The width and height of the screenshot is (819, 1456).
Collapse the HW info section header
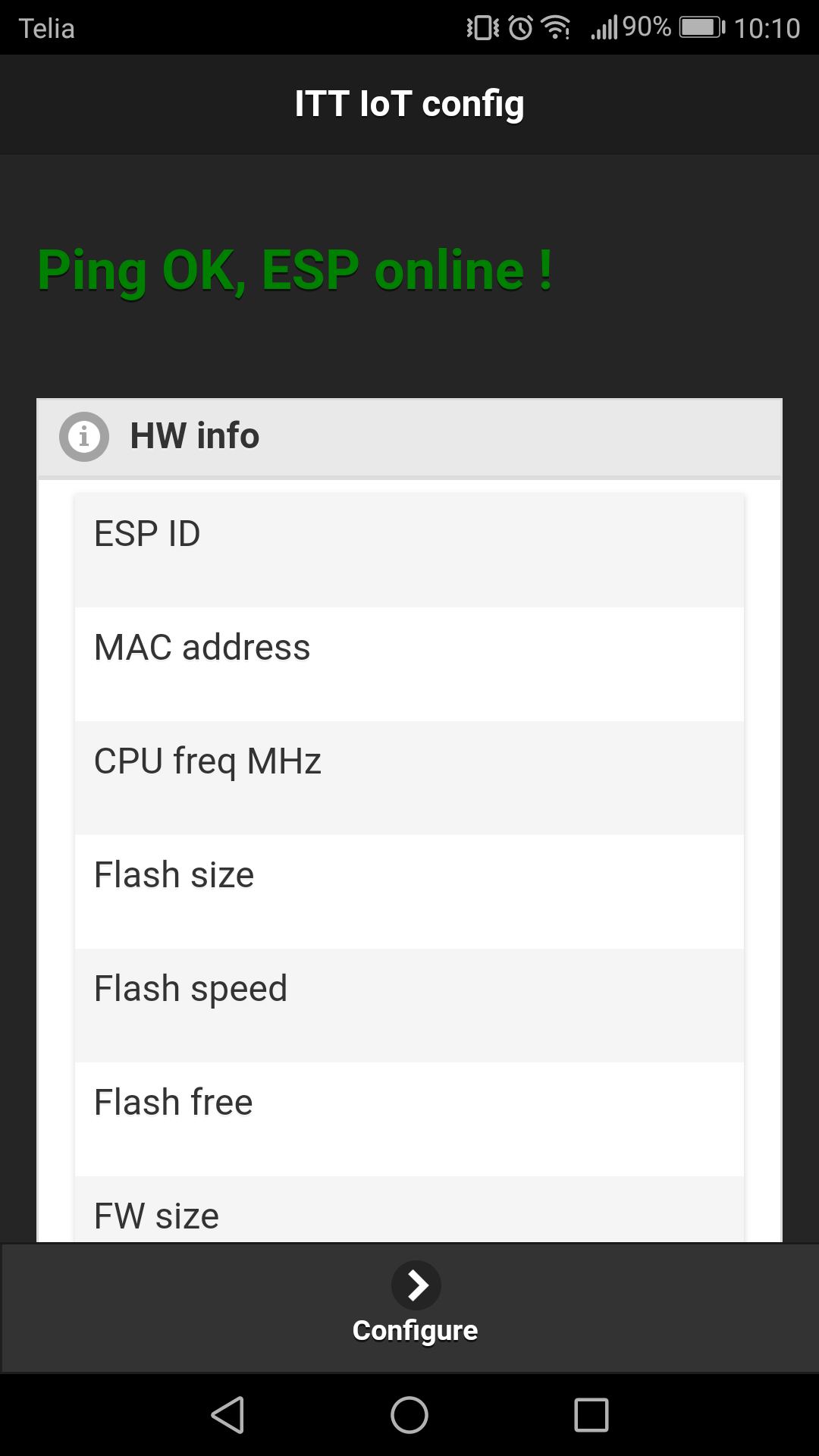tap(409, 438)
